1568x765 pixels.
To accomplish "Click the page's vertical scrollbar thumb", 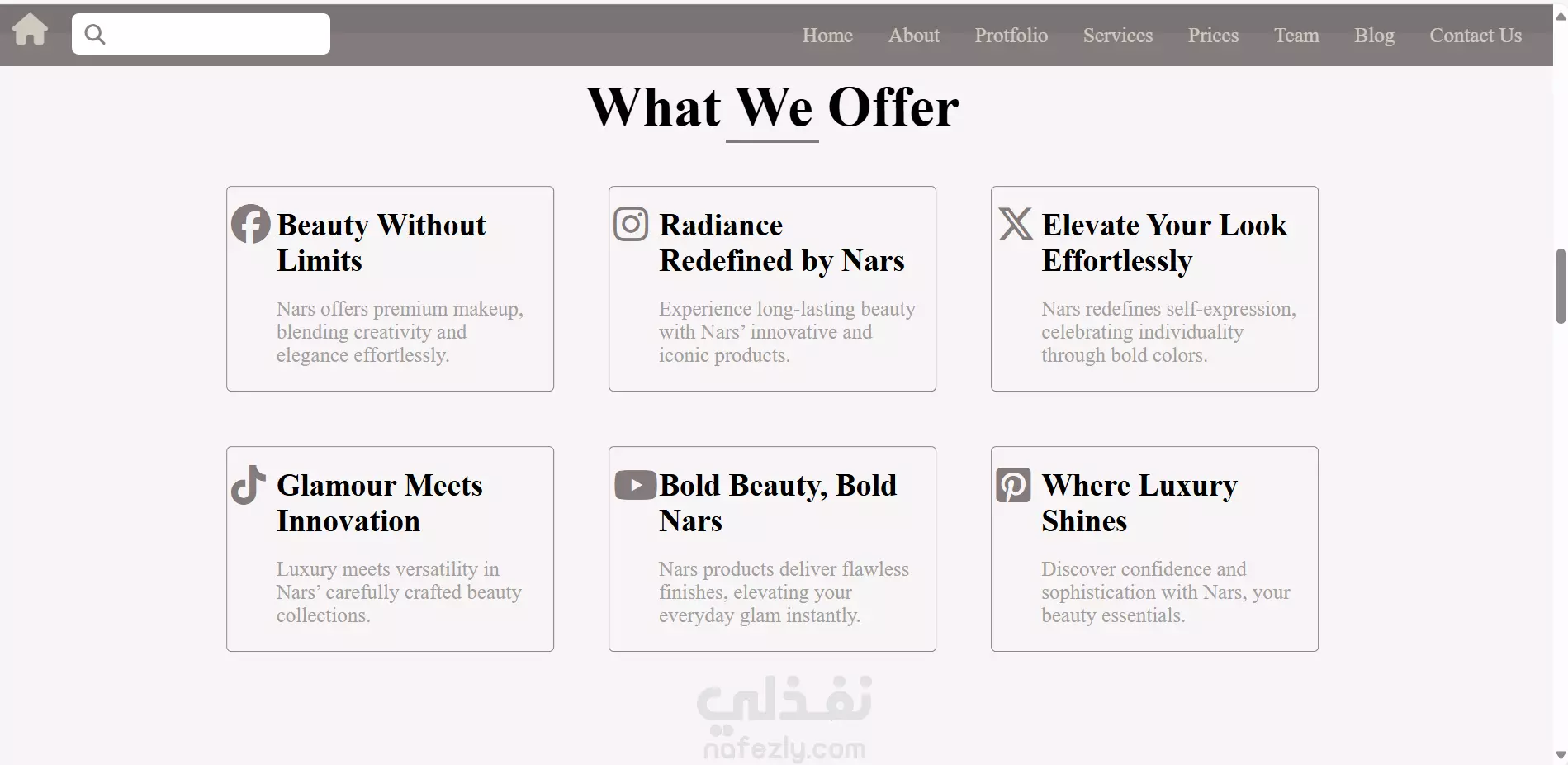I will (x=1561, y=286).
